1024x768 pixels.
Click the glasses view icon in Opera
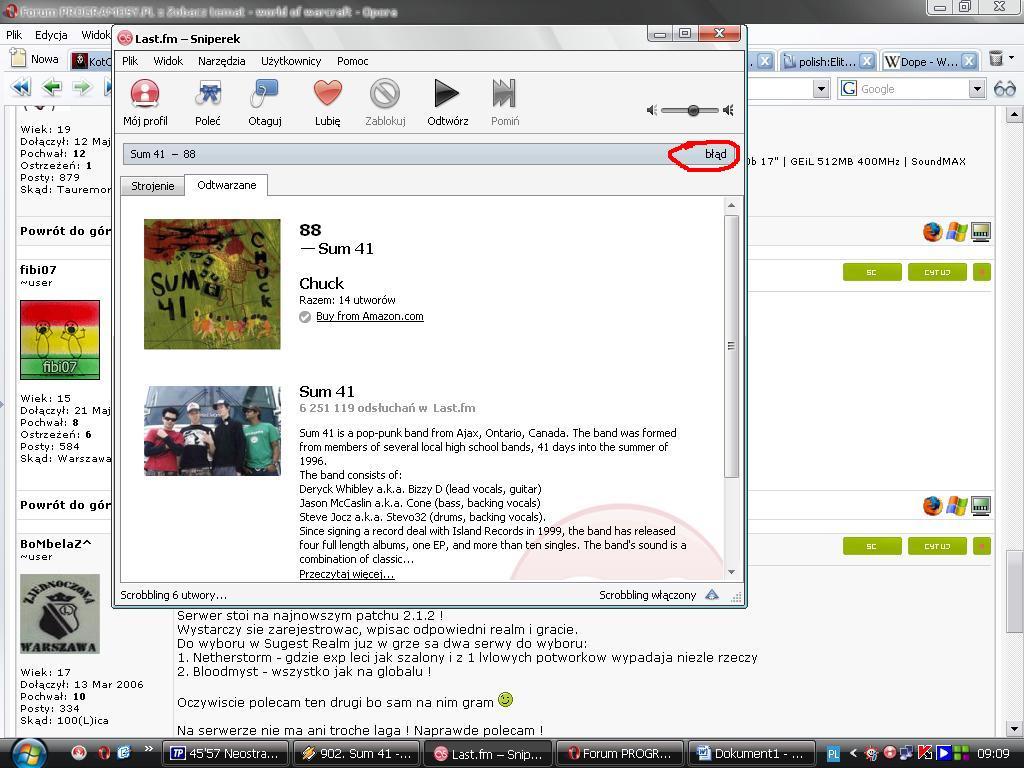[1004, 89]
